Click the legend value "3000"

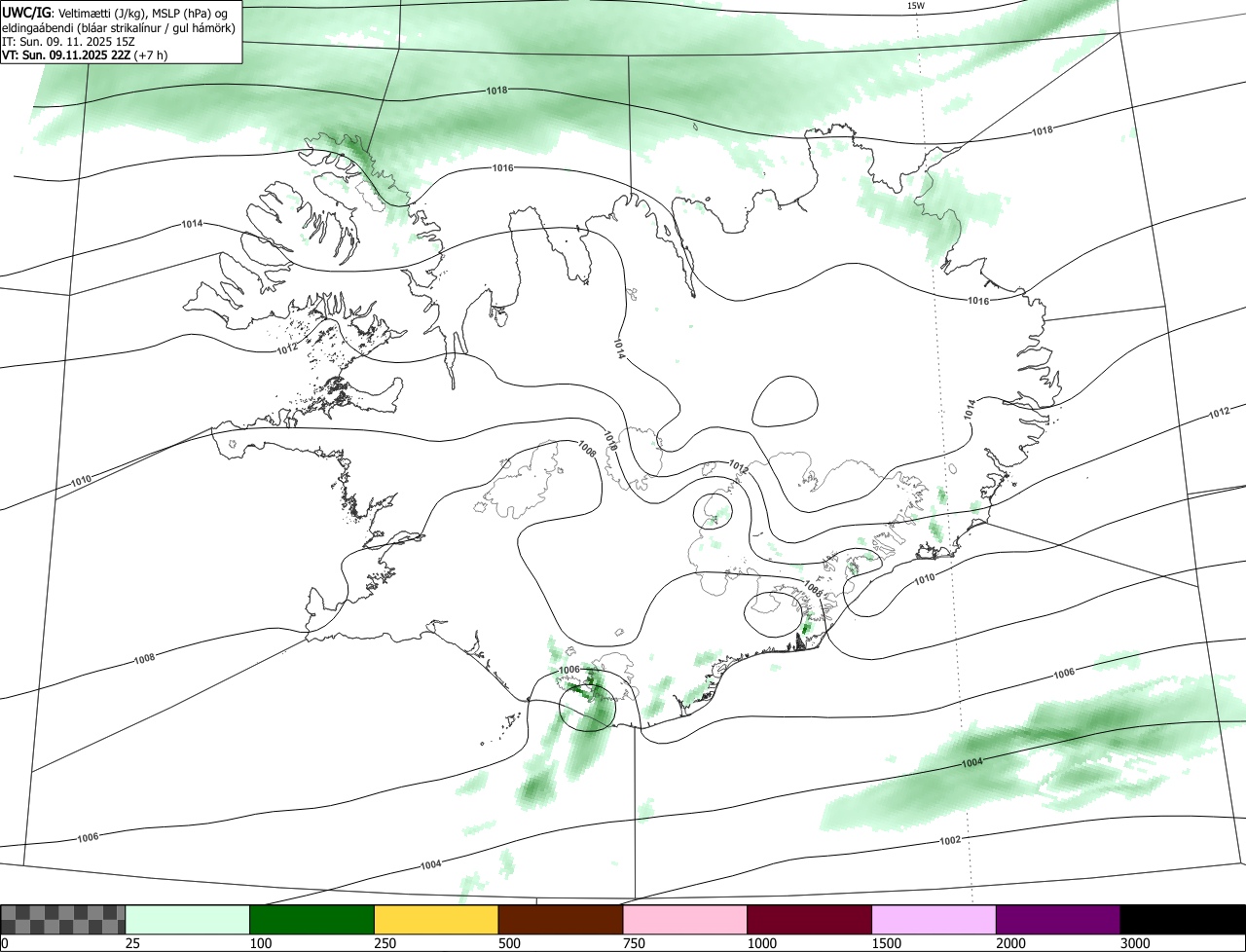pos(1135,943)
